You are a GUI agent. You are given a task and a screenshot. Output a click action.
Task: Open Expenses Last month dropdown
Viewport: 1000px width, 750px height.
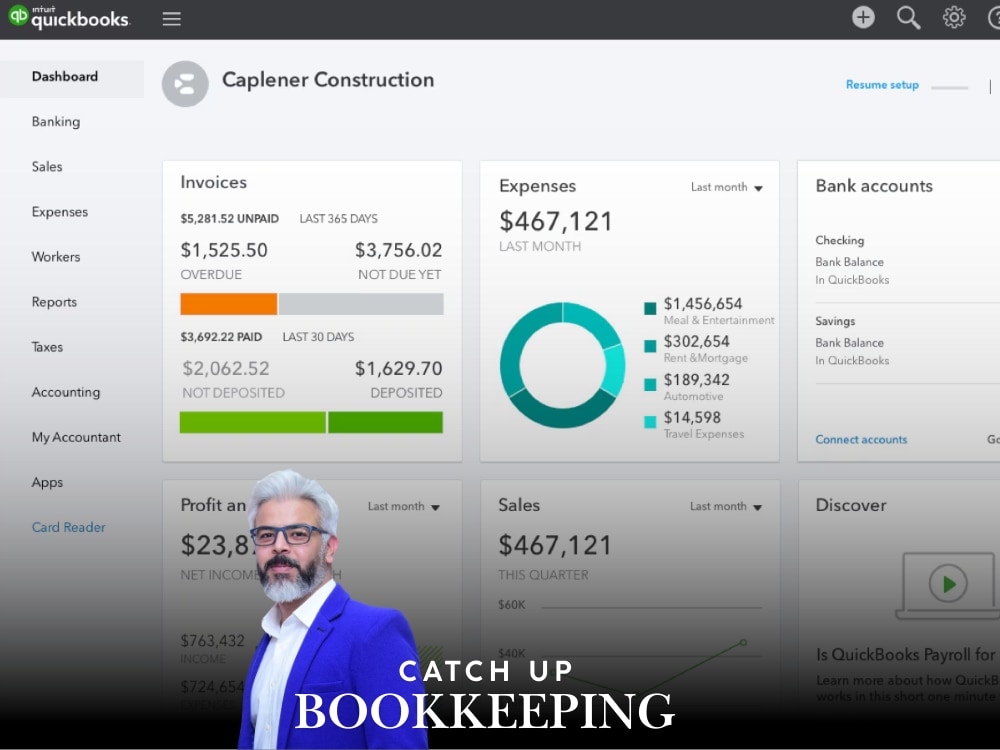pyautogui.click(x=726, y=187)
